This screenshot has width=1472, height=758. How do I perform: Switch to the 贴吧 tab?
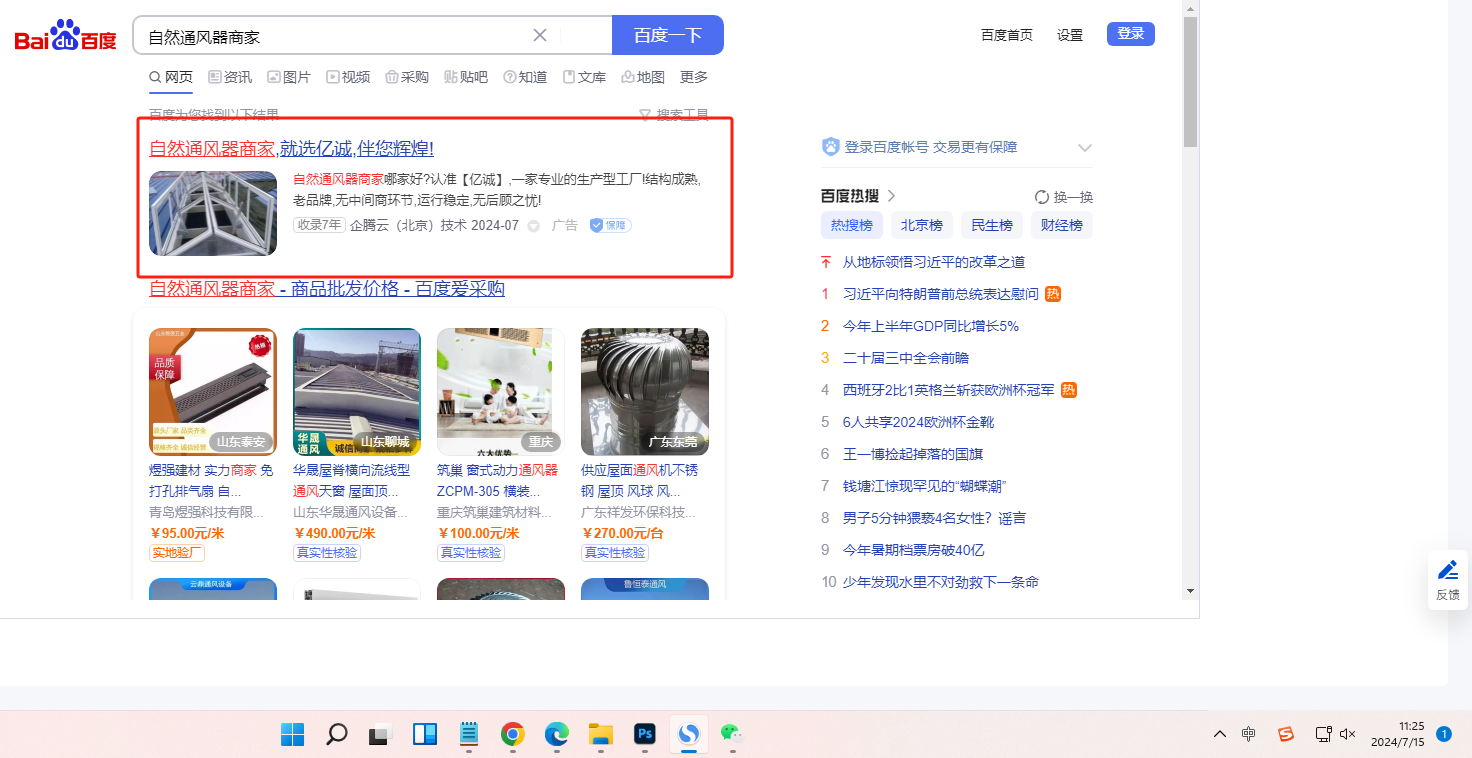coord(466,77)
